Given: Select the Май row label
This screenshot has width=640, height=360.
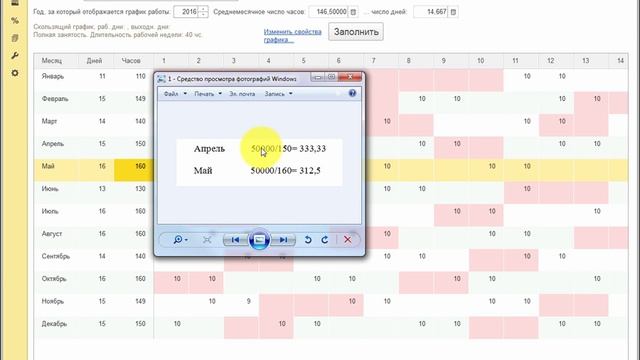Looking at the screenshot, I should (x=48, y=166).
